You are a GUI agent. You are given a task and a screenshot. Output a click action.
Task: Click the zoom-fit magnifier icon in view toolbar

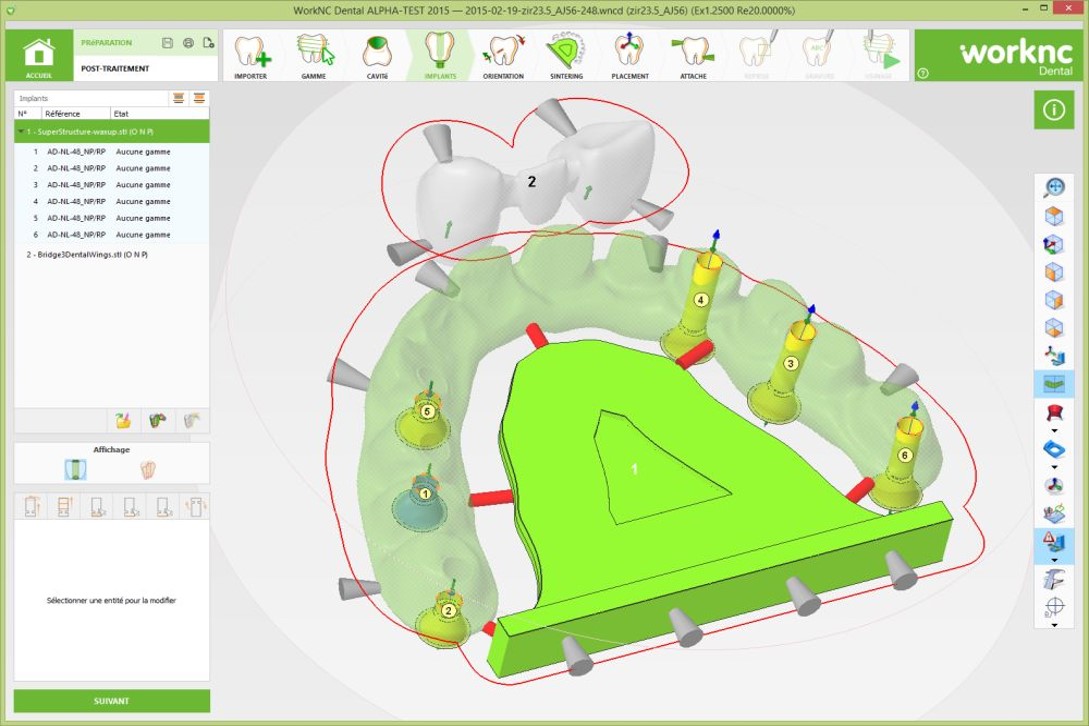click(1053, 187)
